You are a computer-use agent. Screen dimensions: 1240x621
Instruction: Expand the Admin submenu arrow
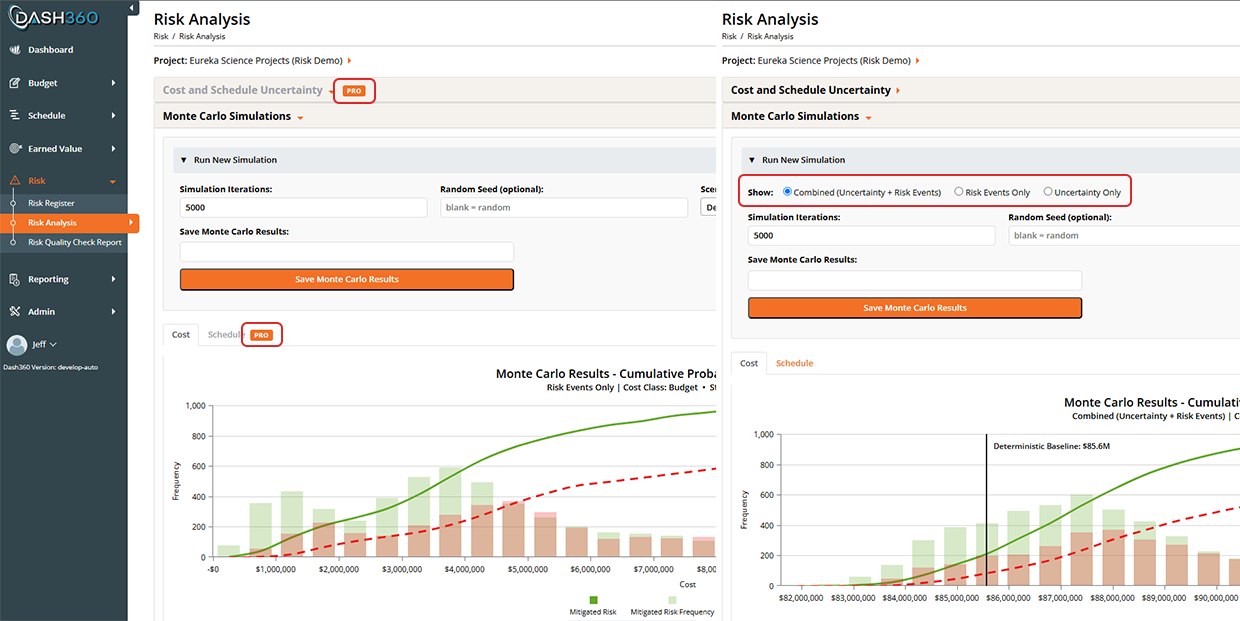click(114, 311)
